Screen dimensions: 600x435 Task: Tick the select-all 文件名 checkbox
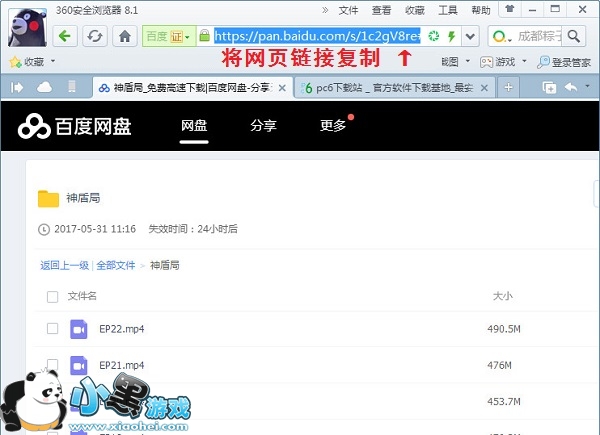52,297
